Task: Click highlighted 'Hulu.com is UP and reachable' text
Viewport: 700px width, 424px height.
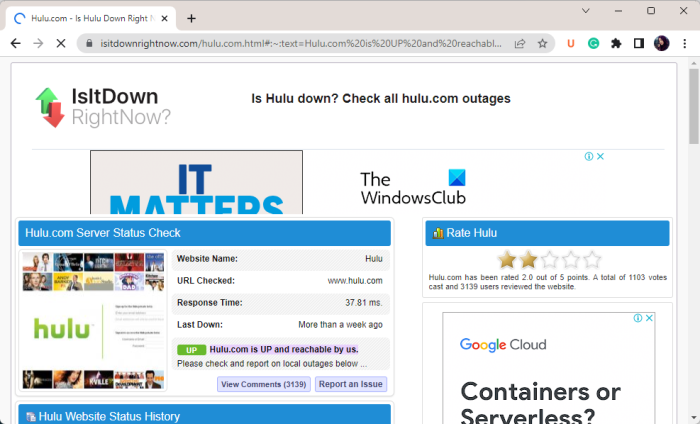Action: [x=284, y=349]
